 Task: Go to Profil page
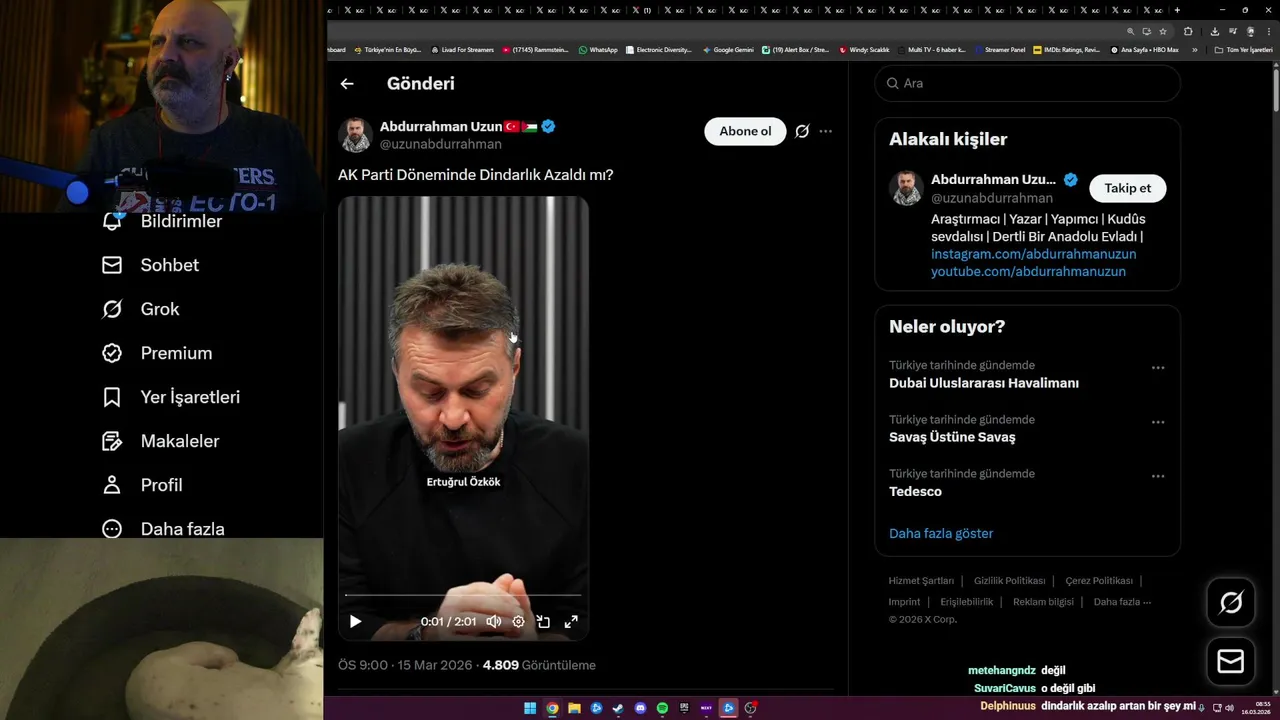[x=142, y=485]
